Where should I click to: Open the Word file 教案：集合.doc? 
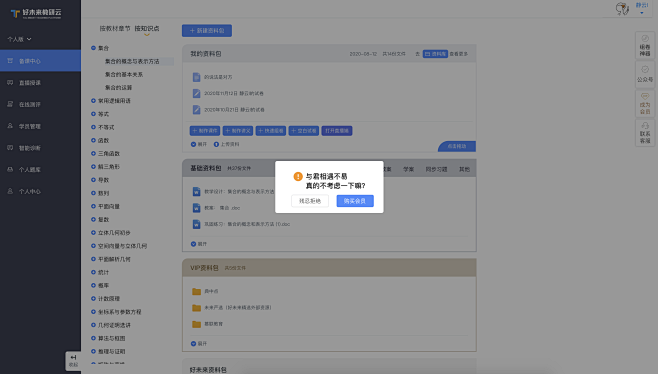(x=222, y=208)
